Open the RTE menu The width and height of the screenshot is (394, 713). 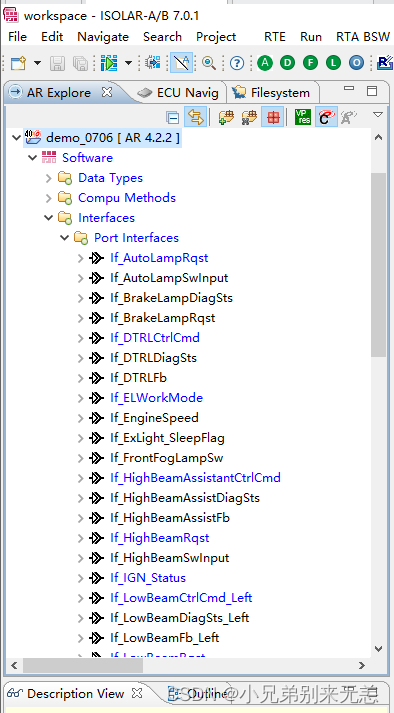[x=275, y=37]
